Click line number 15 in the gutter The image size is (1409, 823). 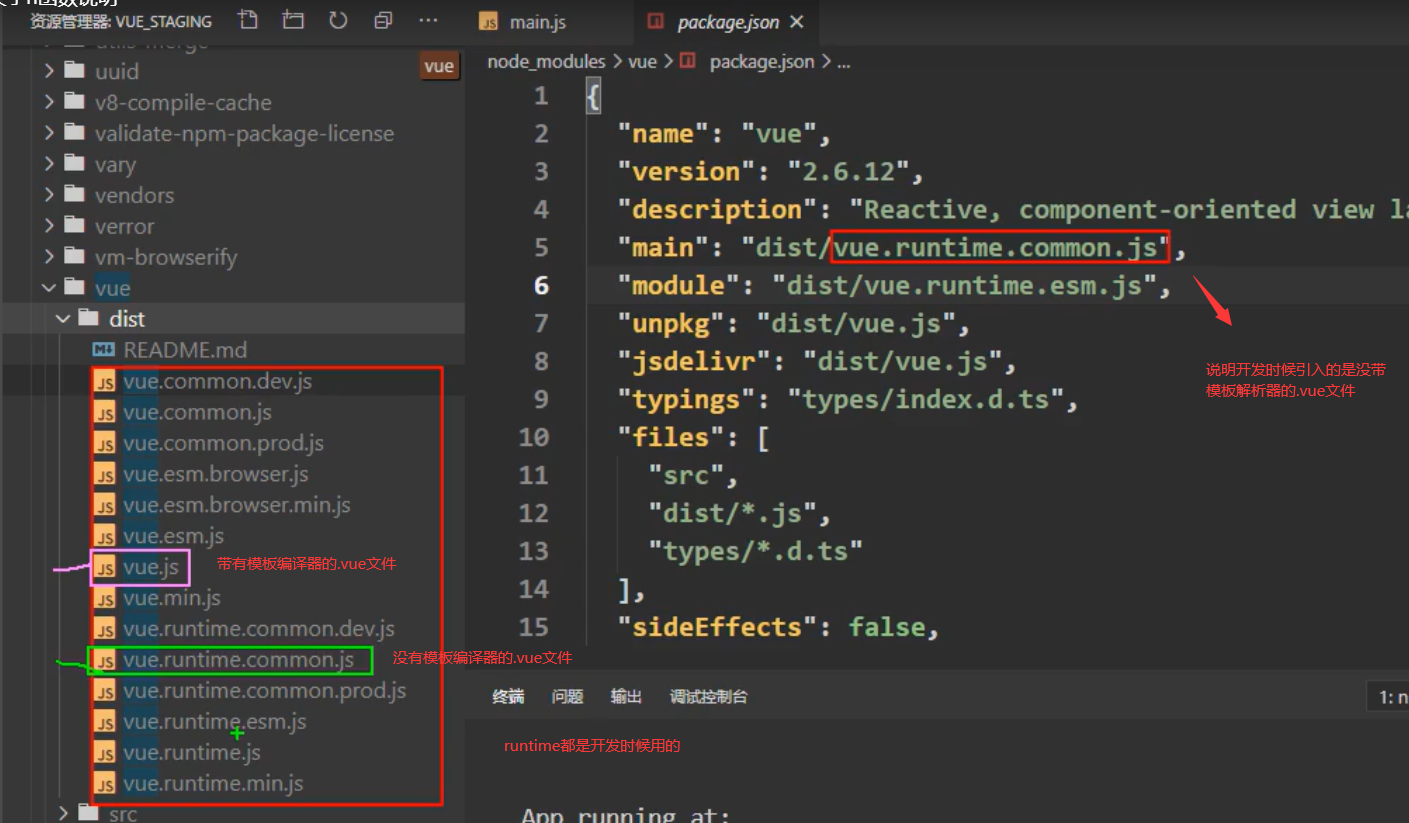point(534,628)
